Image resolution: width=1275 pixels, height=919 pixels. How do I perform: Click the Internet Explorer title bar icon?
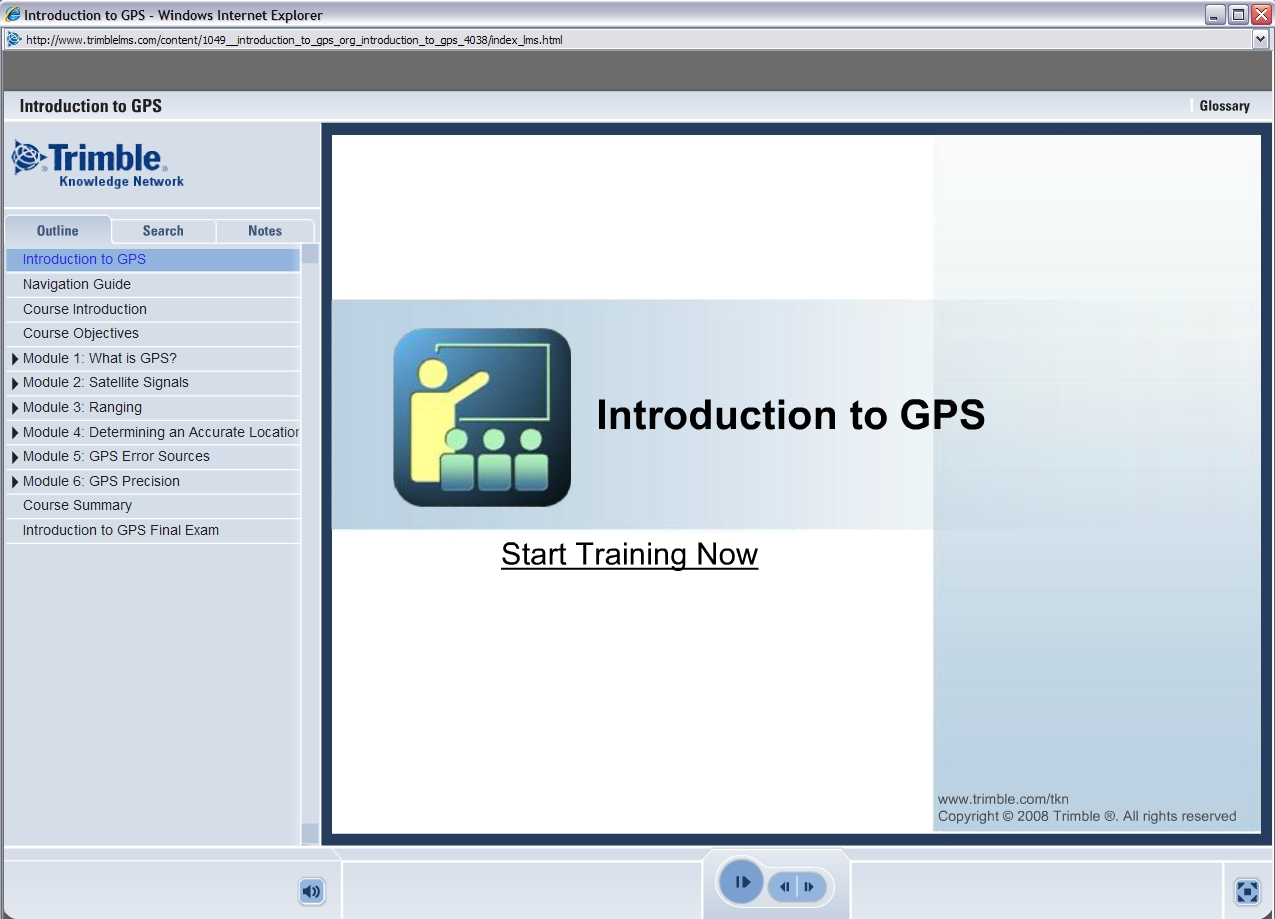pos(12,15)
